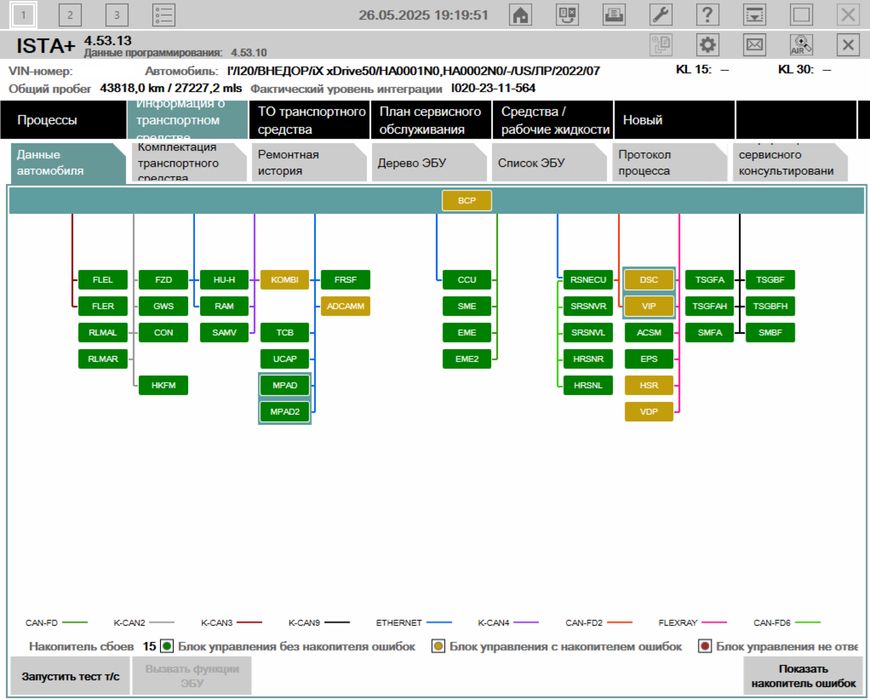Select the SMFA control unit
The image size is (870, 700).
(x=710, y=332)
